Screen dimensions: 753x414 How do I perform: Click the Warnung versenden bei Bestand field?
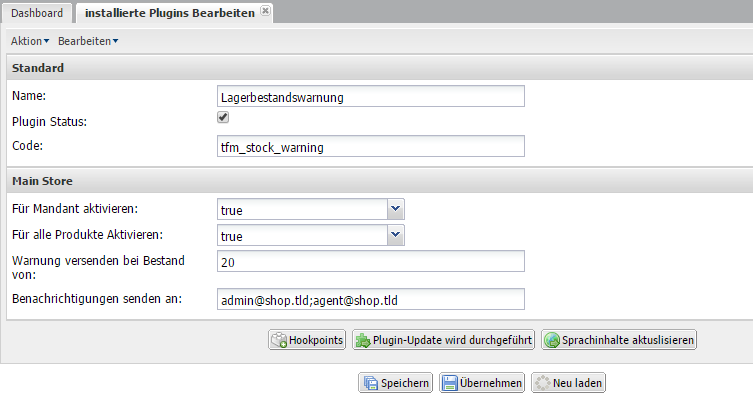(370, 261)
